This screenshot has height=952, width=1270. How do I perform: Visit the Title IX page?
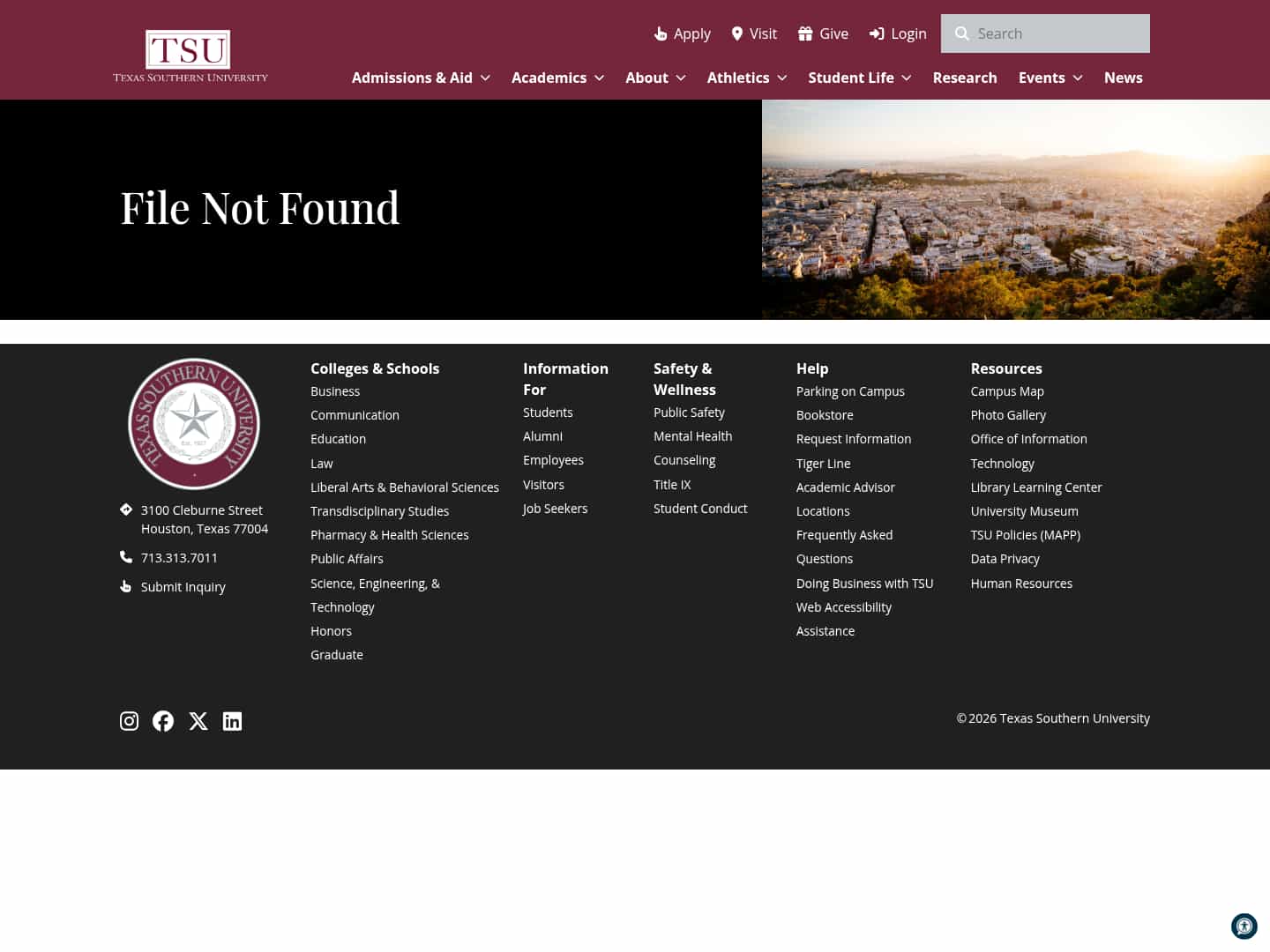pos(672,484)
